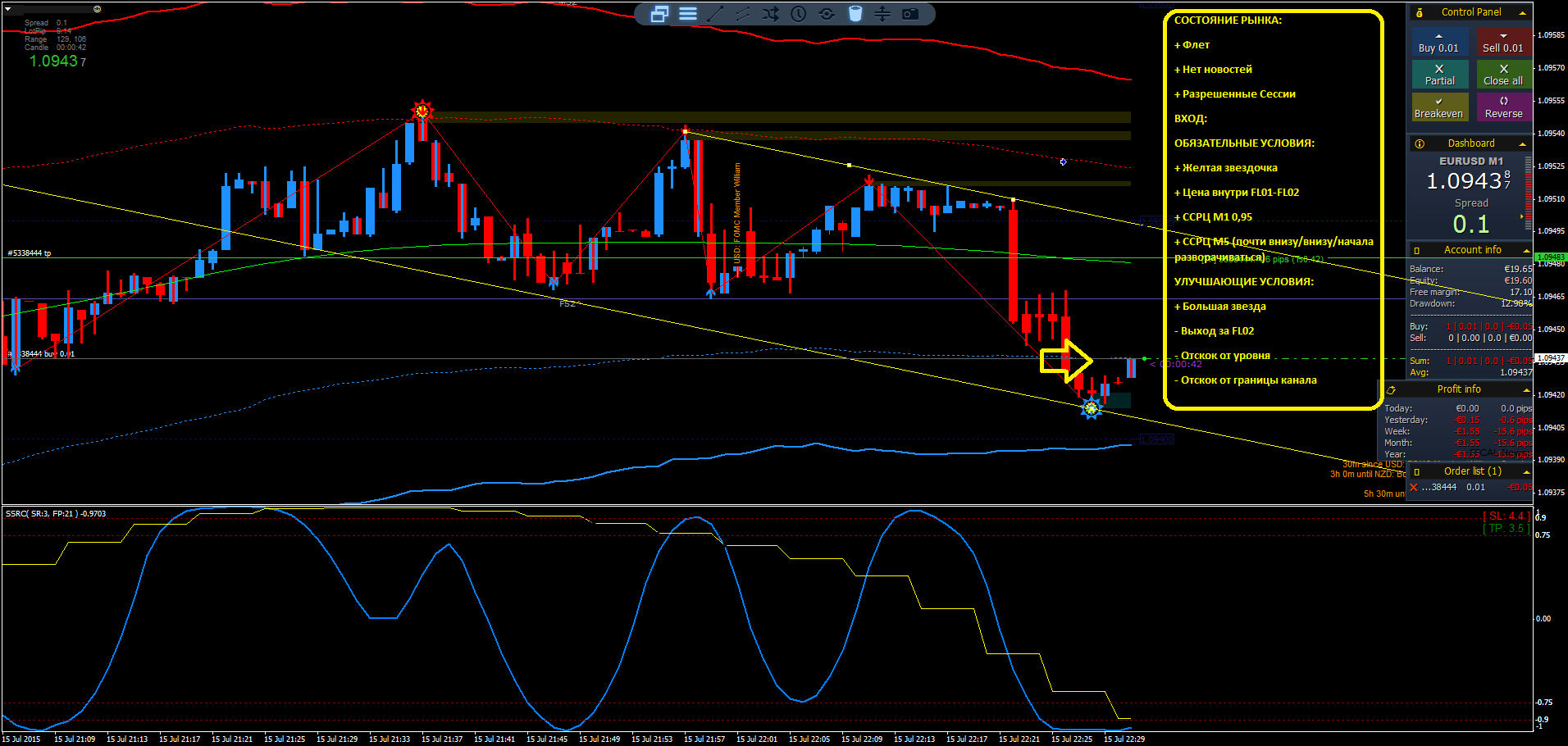1568x746 pixels.
Task: Click the Today profit row
Action: click(x=1458, y=408)
